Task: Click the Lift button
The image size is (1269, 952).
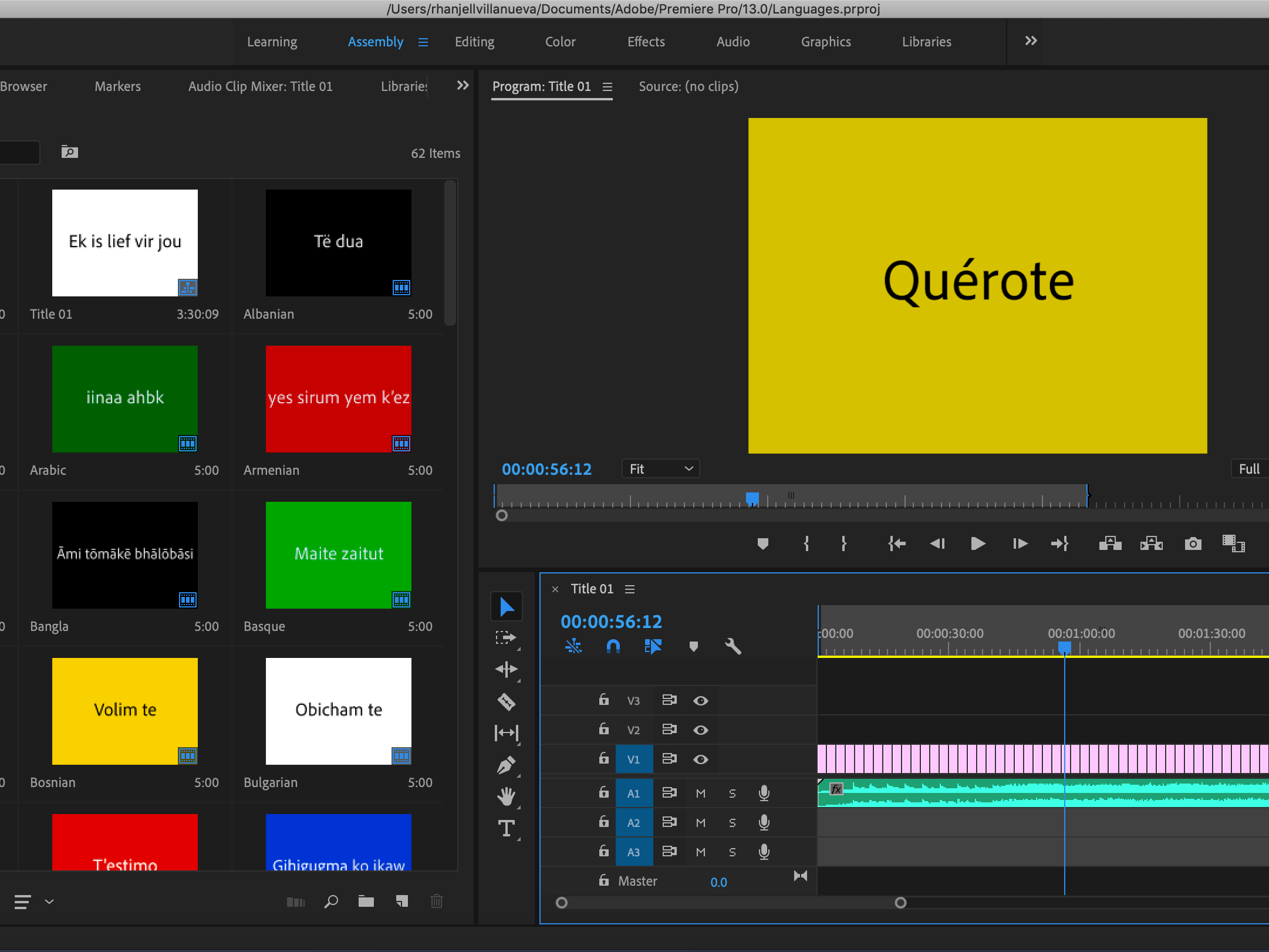Action: coord(1111,543)
